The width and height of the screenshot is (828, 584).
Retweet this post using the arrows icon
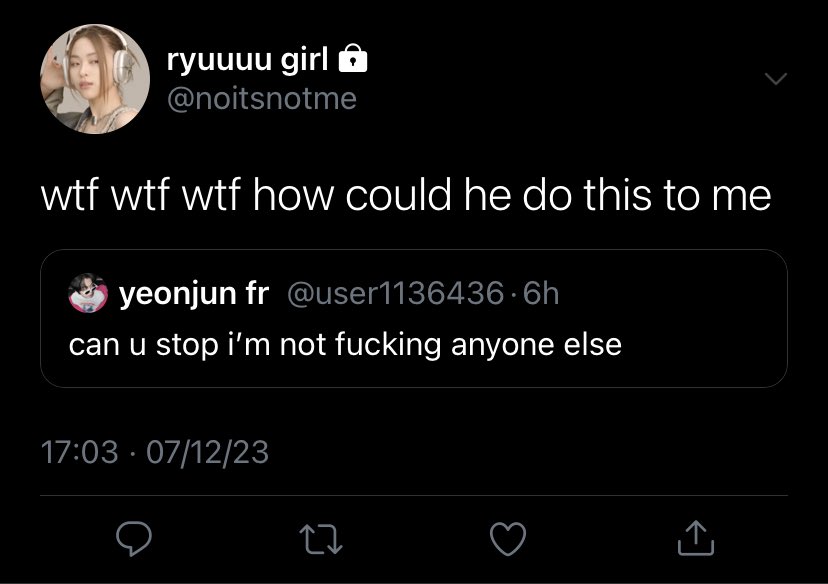[321, 539]
